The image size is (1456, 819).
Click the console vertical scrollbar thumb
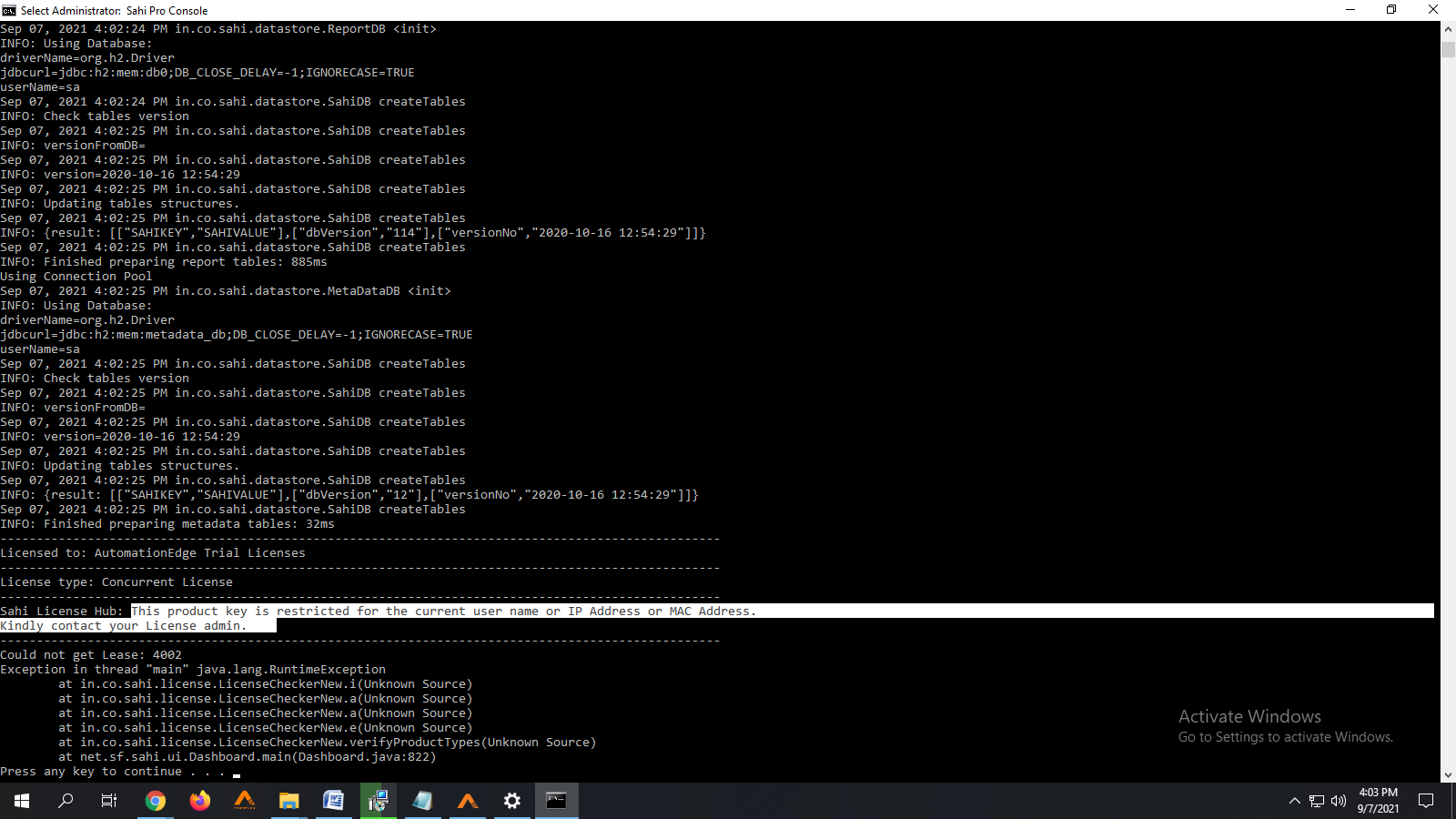[1448, 48]
